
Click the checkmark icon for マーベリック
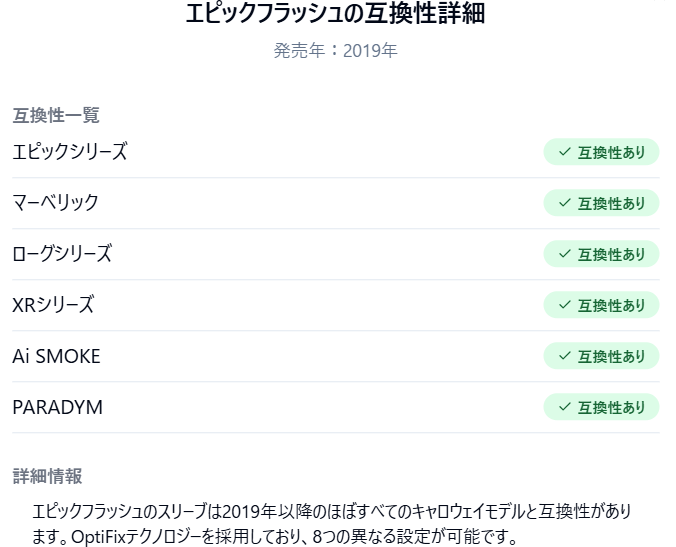(x=565, y=203)
